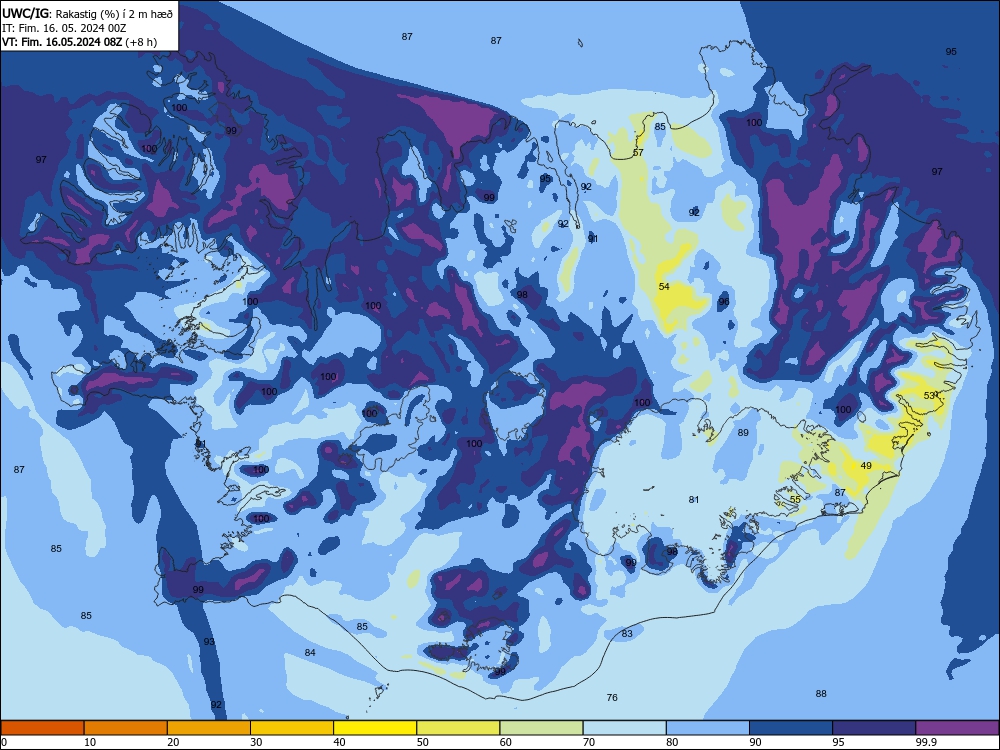Click the 90–95 medium blue legend swatch
The height and width of the screenshot is (750, 1000).
coord(791,728)
